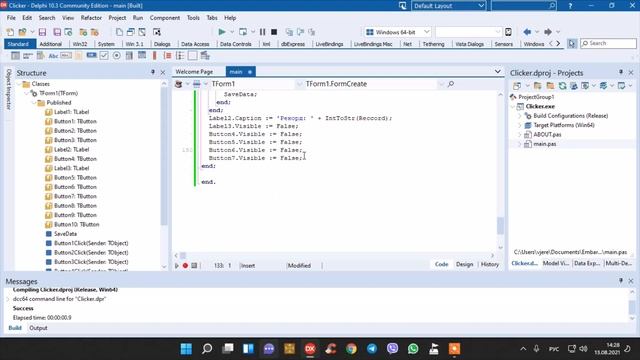Click the Save file icon in toolbar
Image resolution: width=640 pixels, height=360 pixels.
tap(42, 32)
